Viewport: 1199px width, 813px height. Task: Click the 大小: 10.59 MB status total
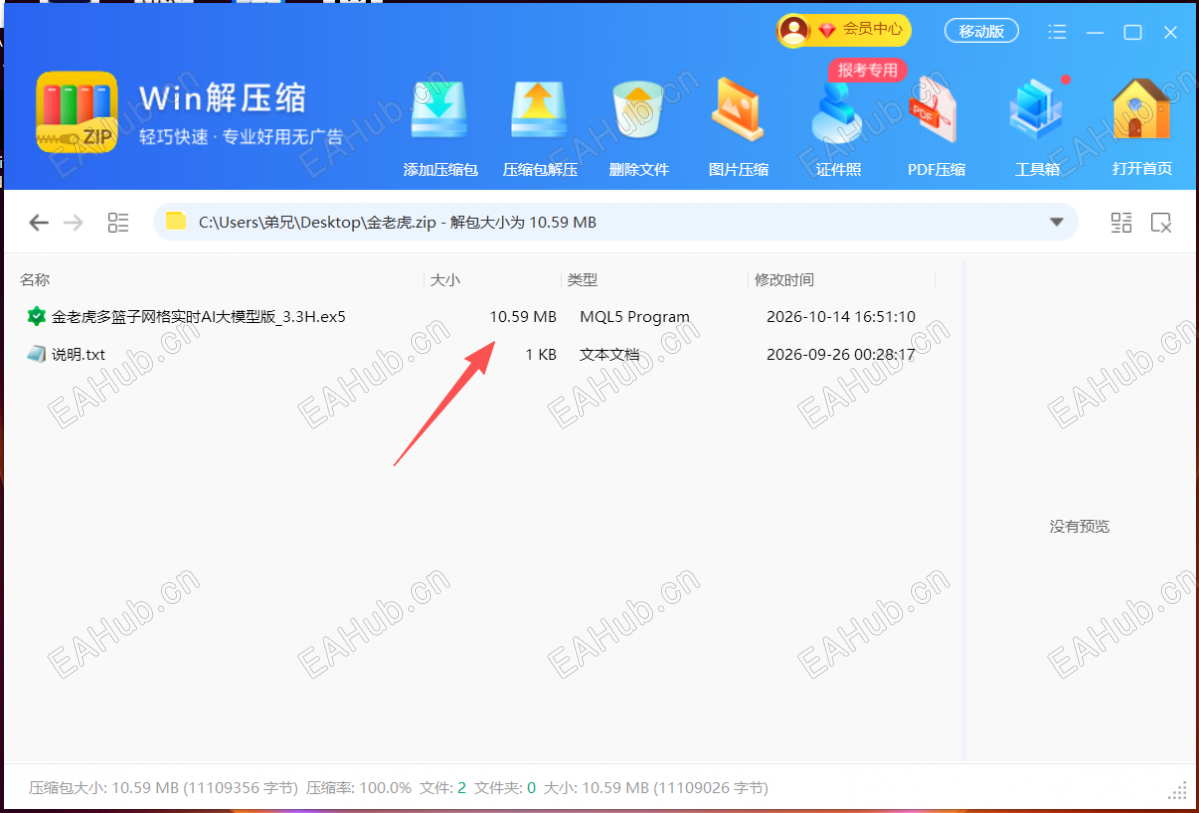656,788
